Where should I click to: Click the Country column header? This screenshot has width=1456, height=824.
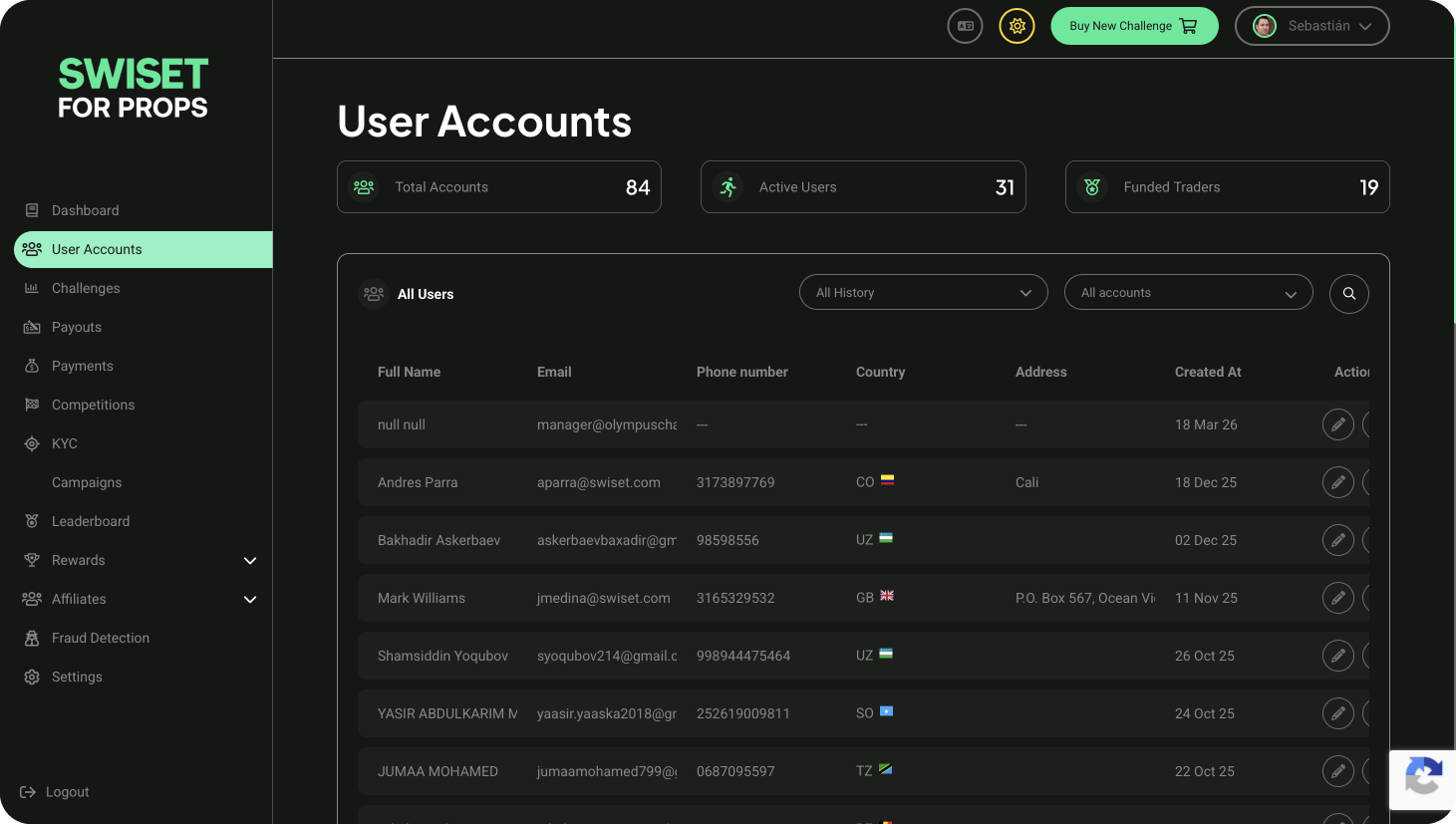pyautogui.click(x=881, y=372)
